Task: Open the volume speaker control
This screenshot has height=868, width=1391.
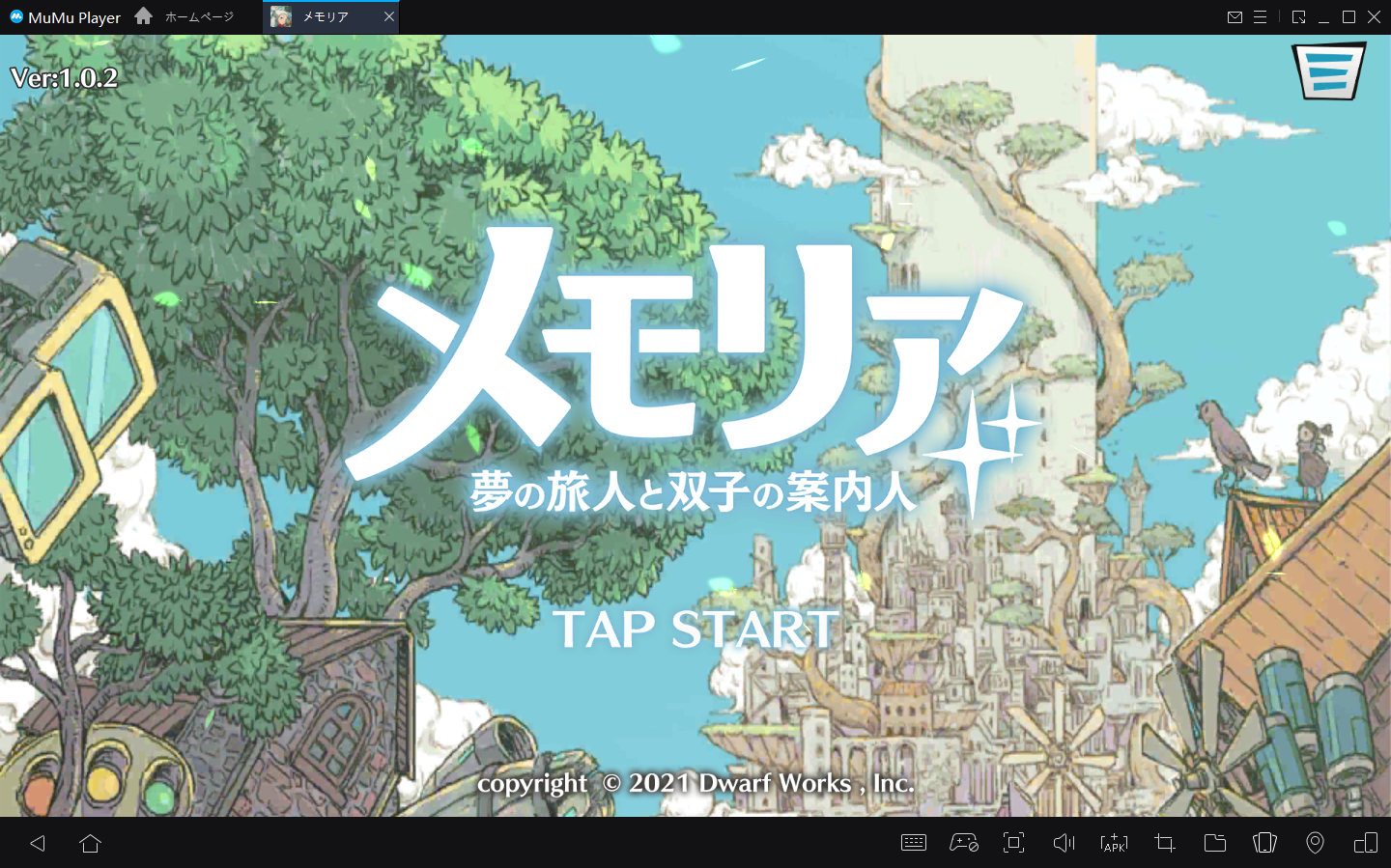Action: tap(1064, 843)
